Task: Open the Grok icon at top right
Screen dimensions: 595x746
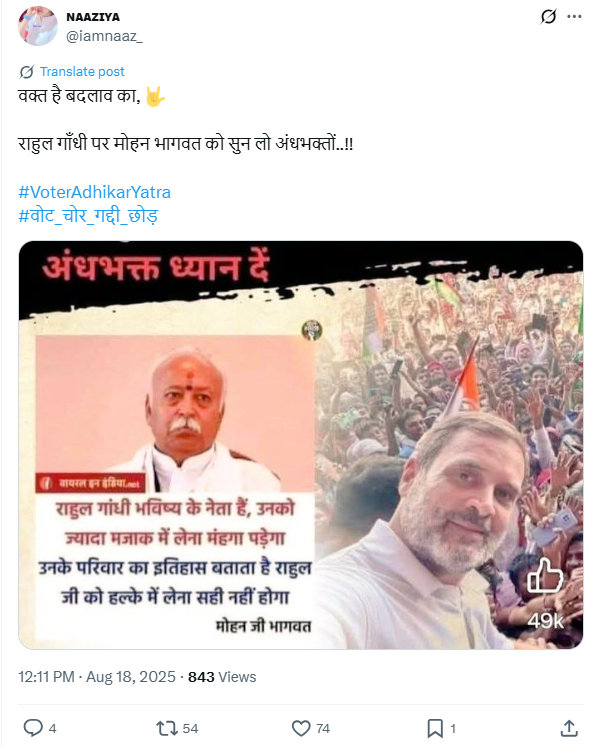Action: point(548,17)
